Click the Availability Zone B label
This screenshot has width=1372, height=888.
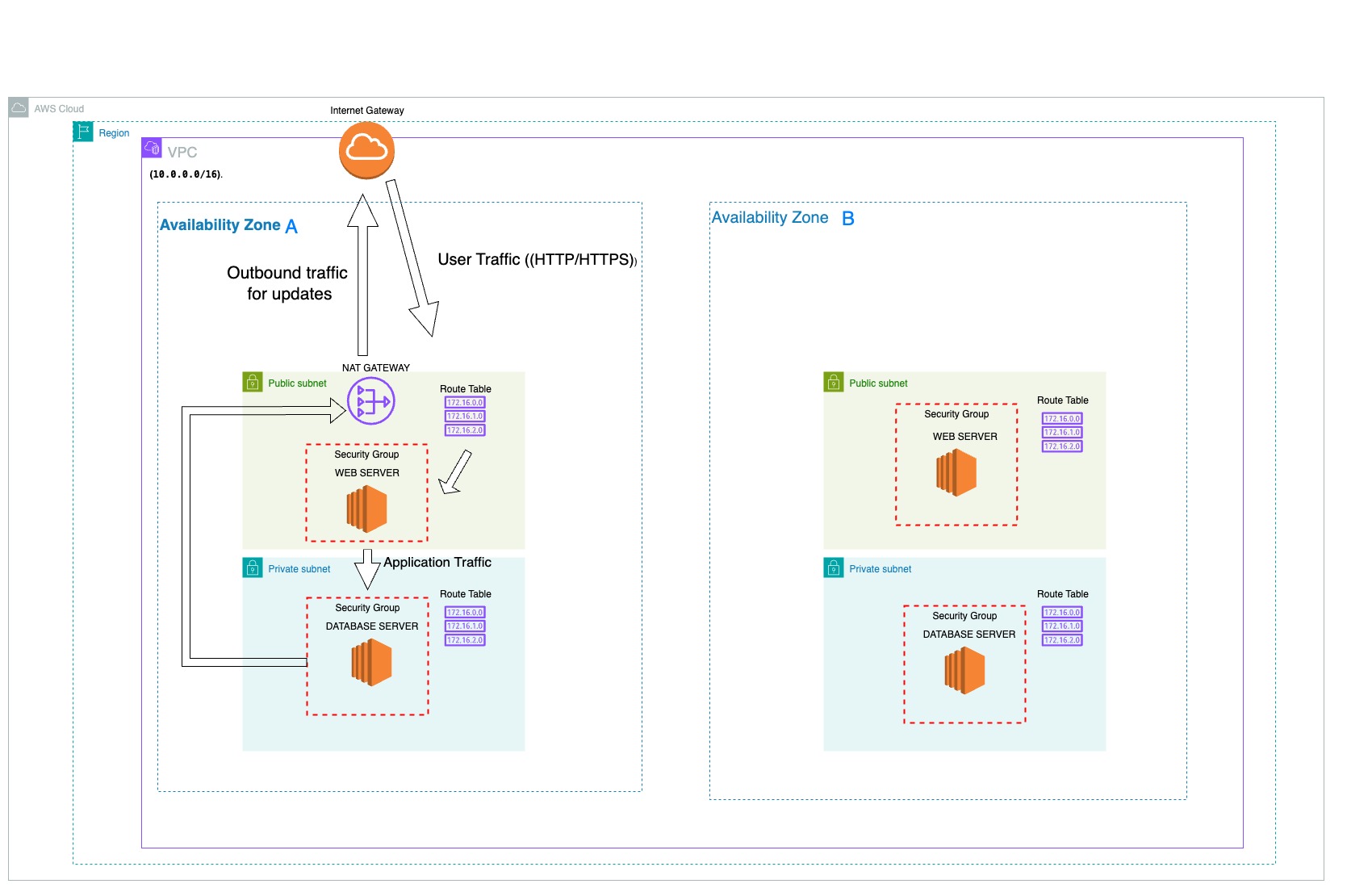(x=783, y=216)
